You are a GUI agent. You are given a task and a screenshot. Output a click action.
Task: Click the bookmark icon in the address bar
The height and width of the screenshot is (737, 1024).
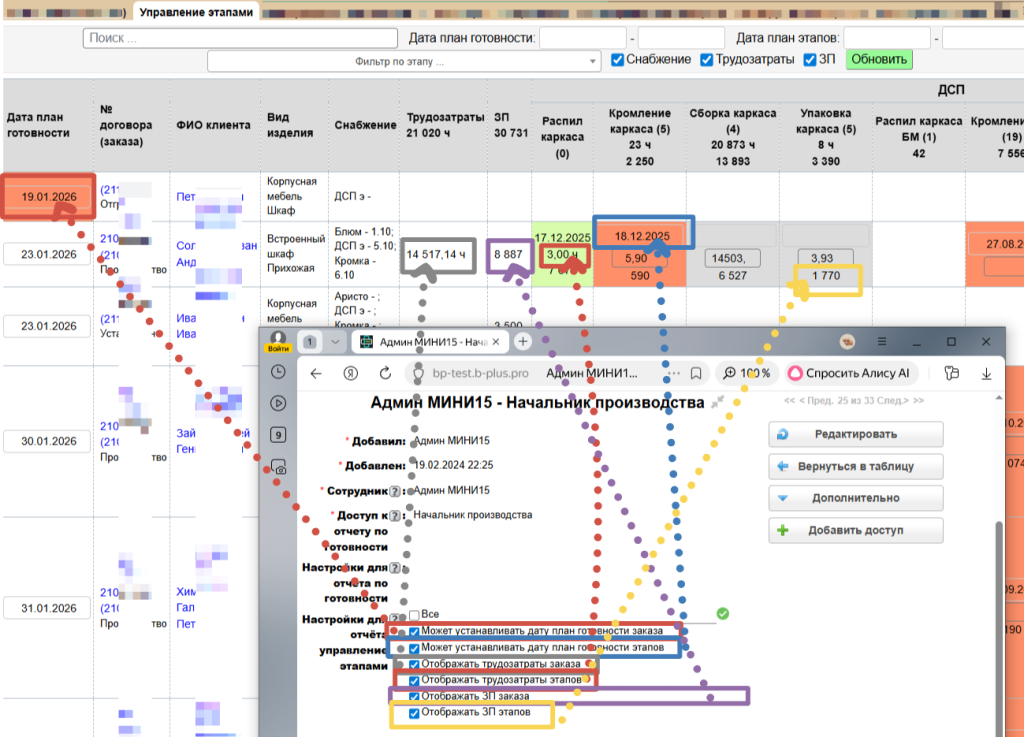tap(696, 373)
